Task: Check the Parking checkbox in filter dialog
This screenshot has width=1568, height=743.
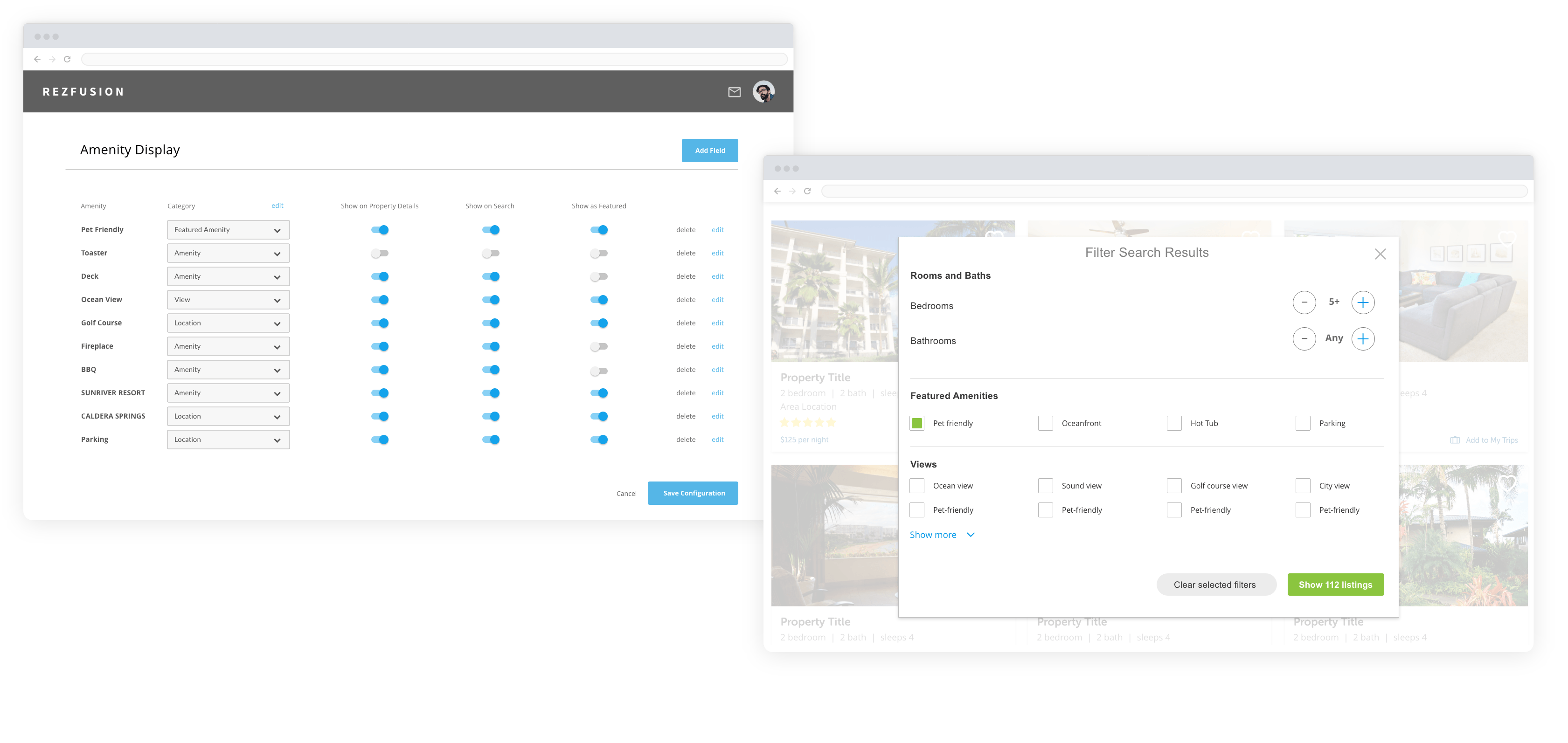Action: coord(1303,423)
